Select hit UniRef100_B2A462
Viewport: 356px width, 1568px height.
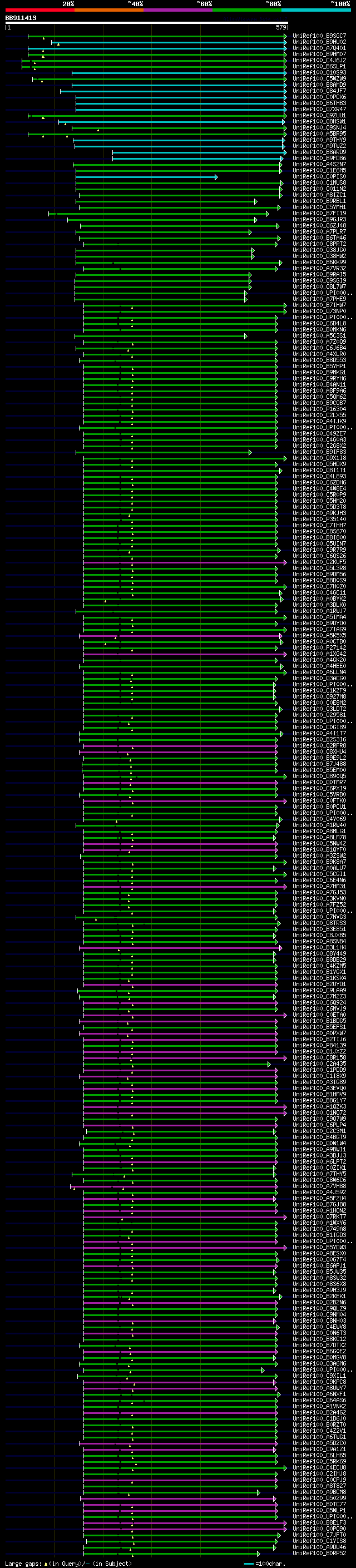319,1413
